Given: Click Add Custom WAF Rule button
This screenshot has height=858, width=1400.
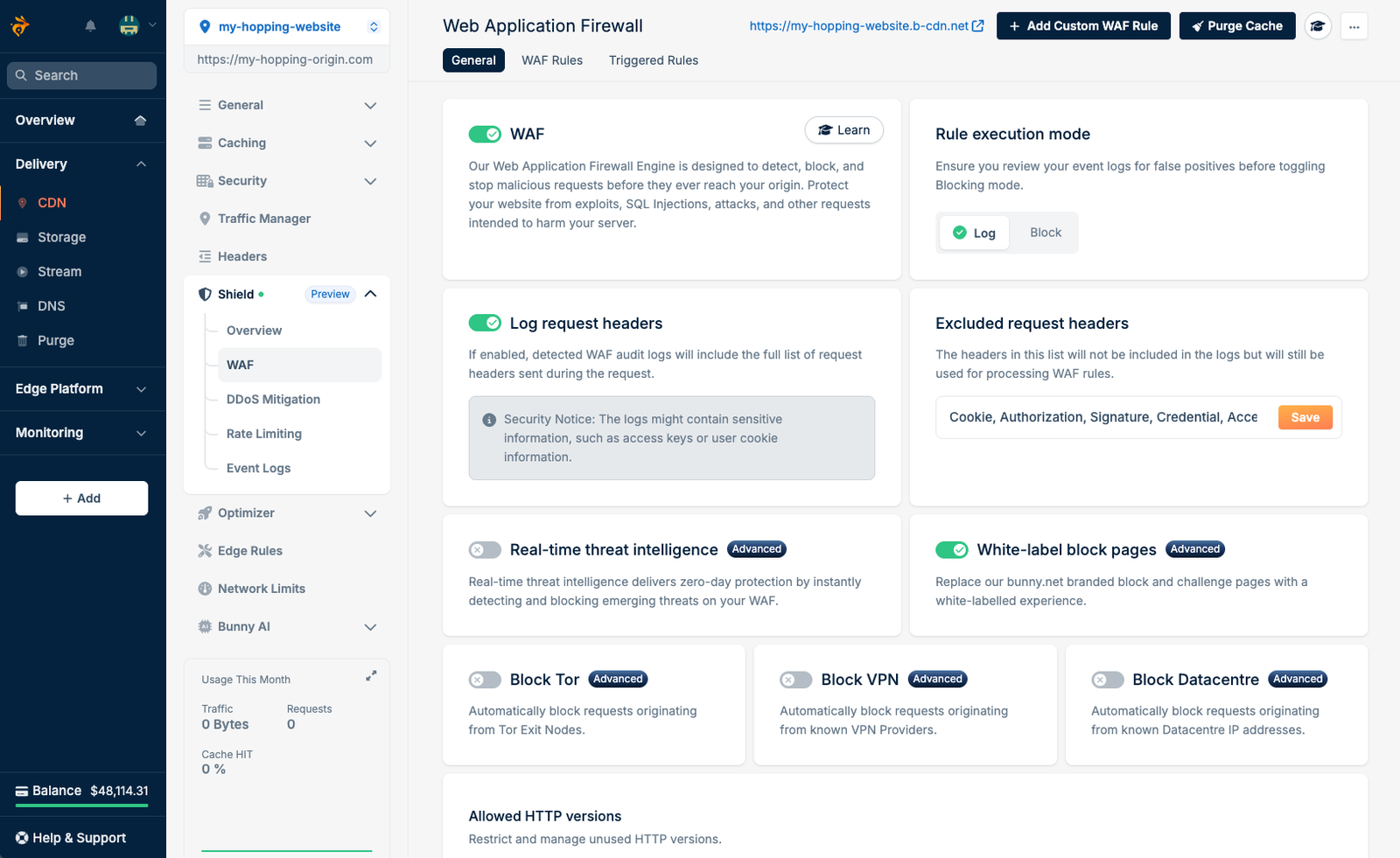Looking at the screenshot, I should (x=1082, y=26).
